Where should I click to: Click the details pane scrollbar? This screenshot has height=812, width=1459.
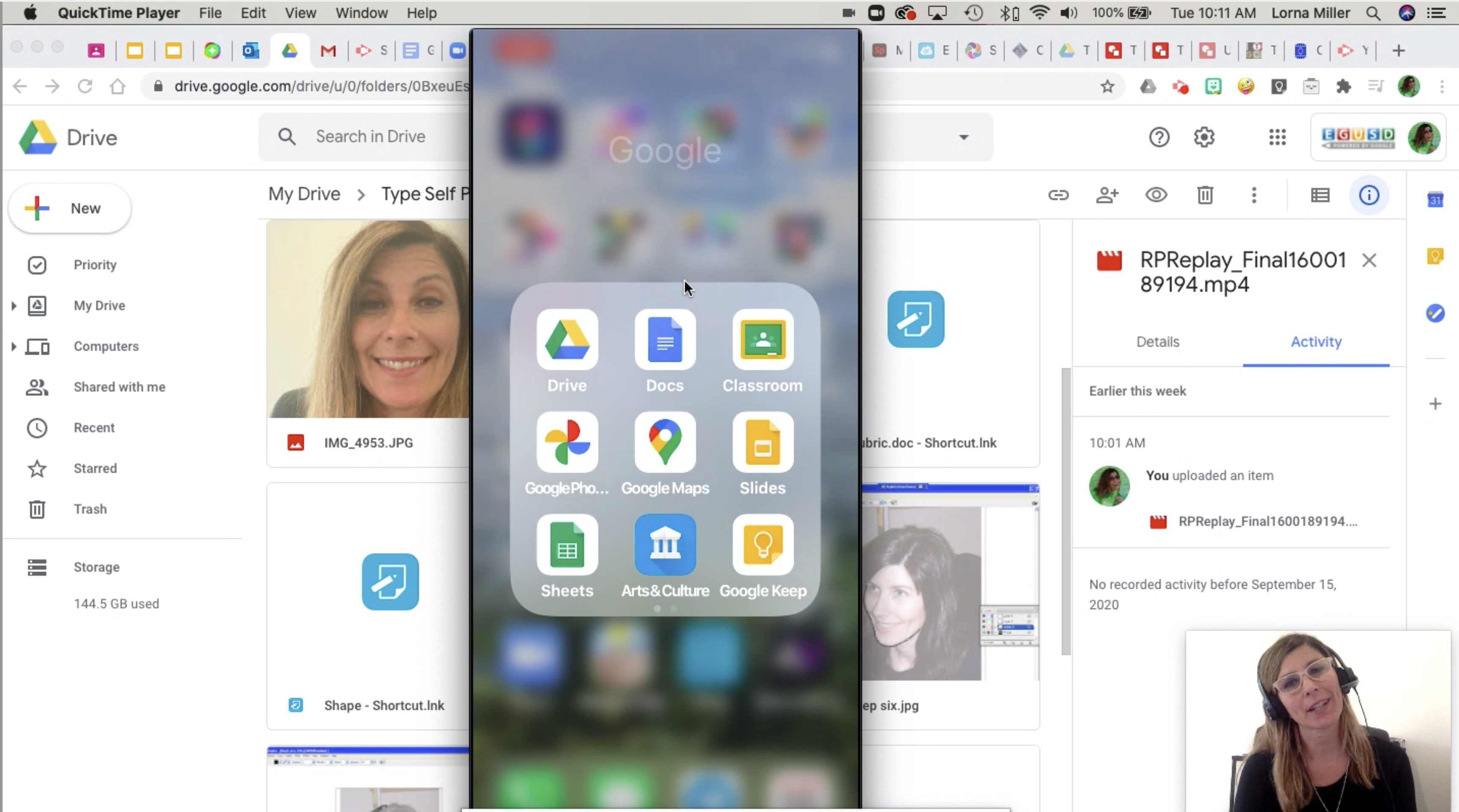tap(1066, 511)
